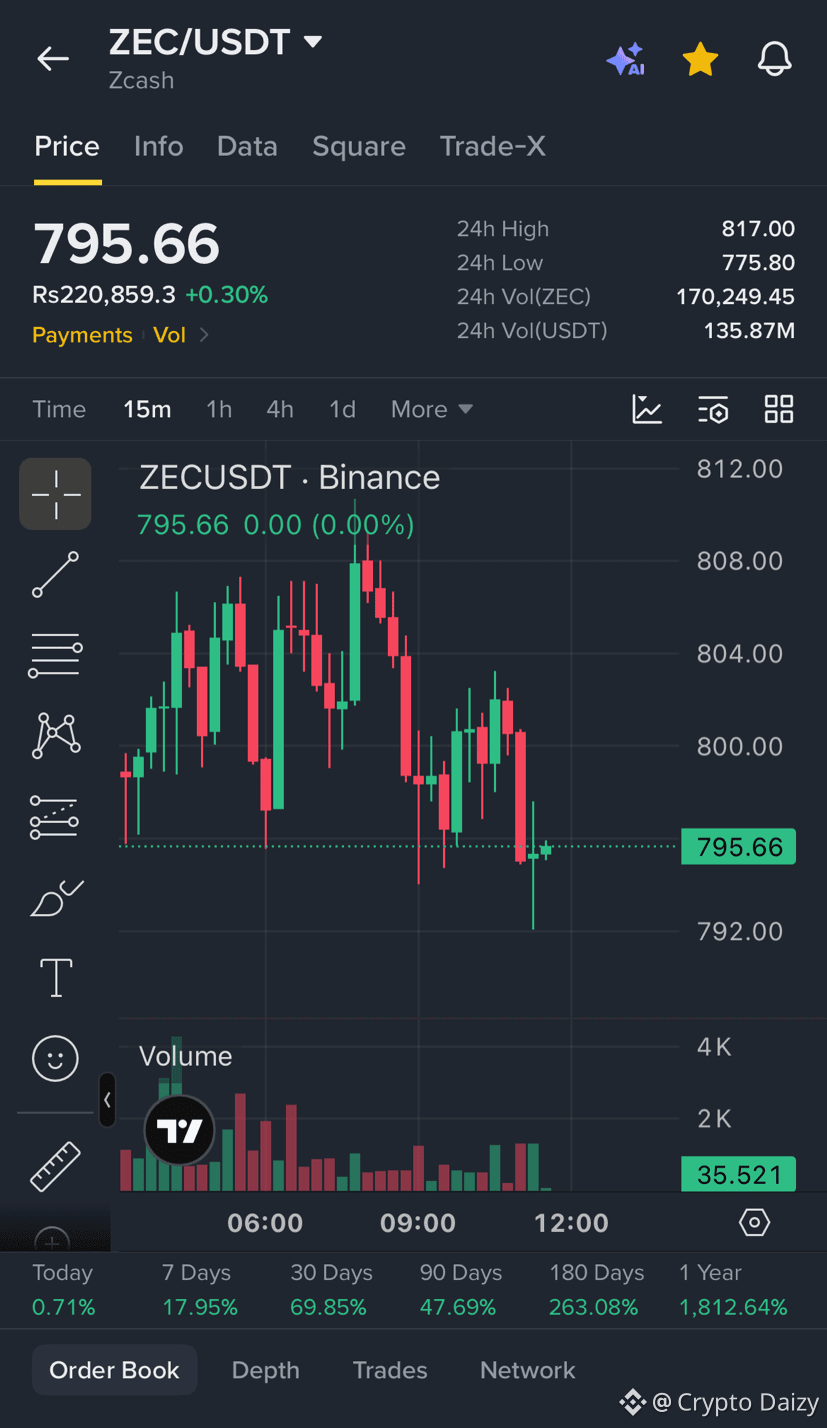The height and width of the screenshot is (1428, 827).
Task: Open the Trade-X tab
Action: [493, 147]
